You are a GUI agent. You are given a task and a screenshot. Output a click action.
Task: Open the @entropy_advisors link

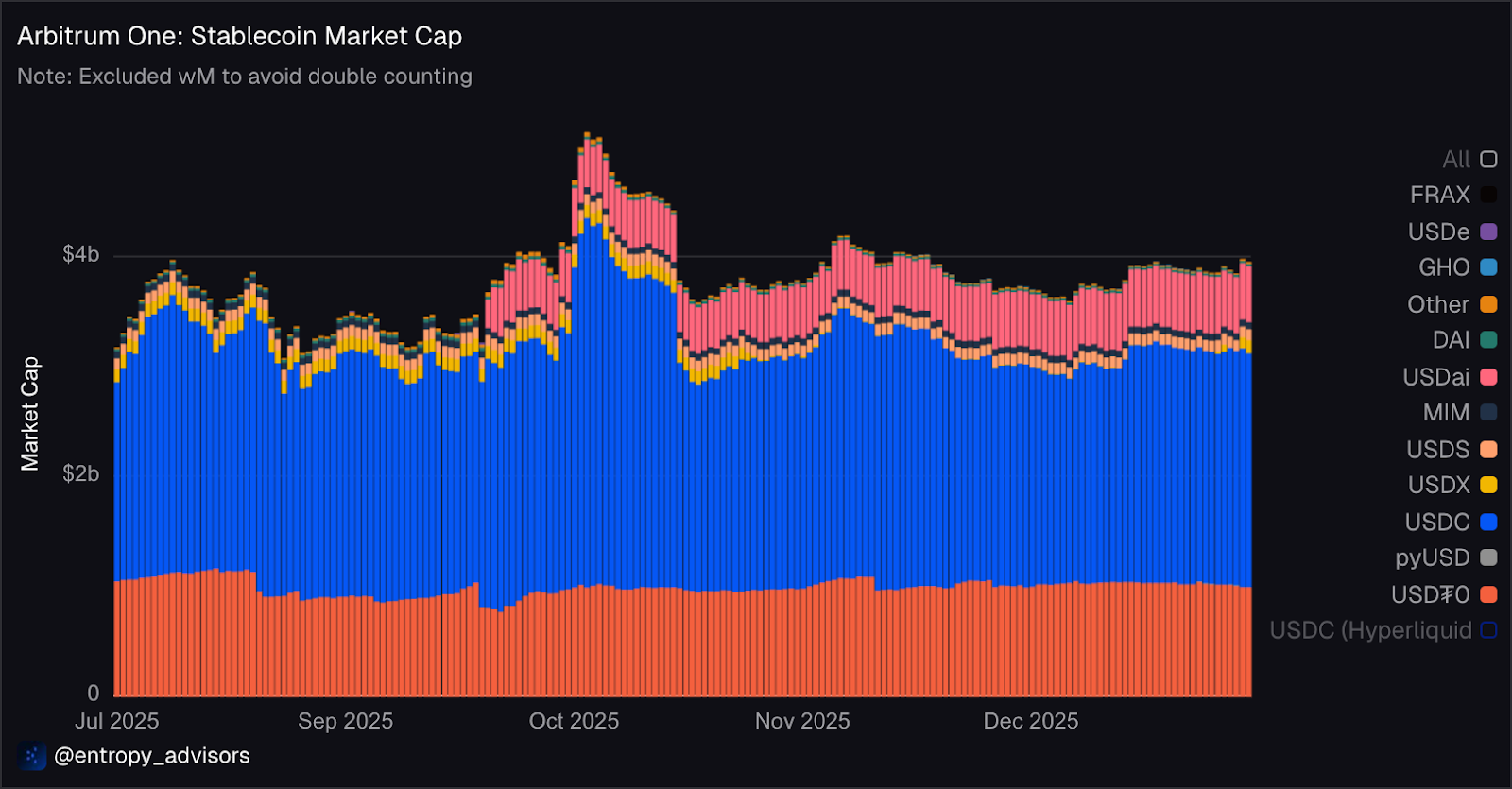152,756
